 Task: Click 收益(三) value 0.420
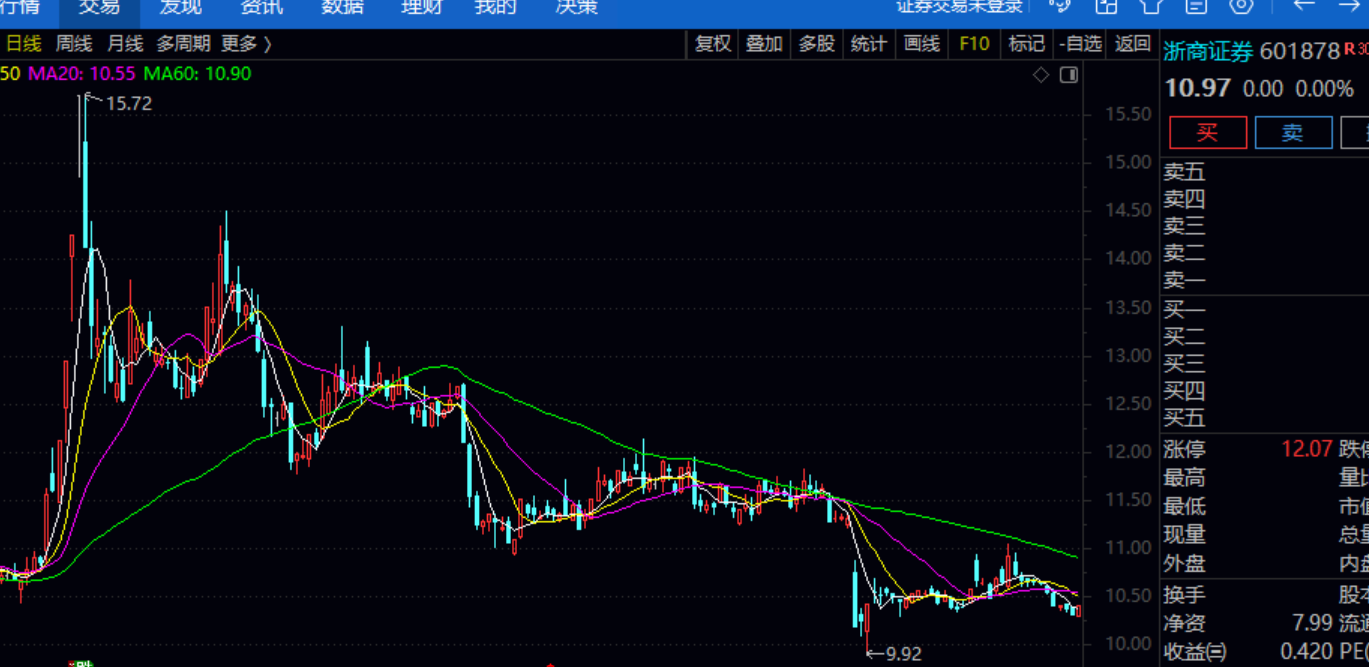click(1305, 652)
